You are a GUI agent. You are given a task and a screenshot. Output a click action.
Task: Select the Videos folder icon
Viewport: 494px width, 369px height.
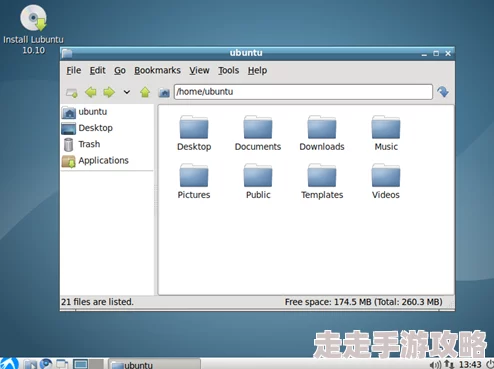tap(386, 181)
